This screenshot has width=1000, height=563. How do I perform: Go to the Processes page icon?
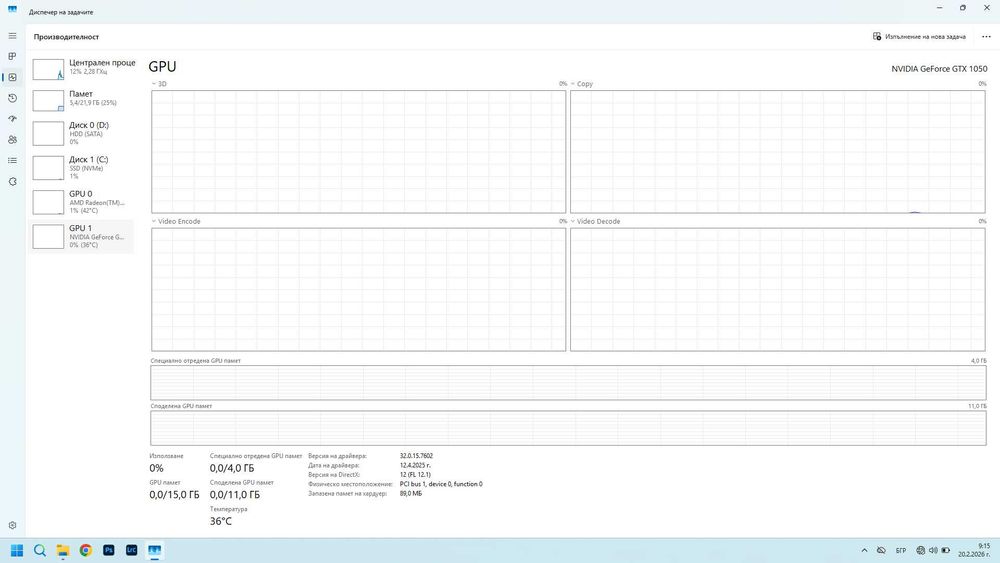click(12, 56)
